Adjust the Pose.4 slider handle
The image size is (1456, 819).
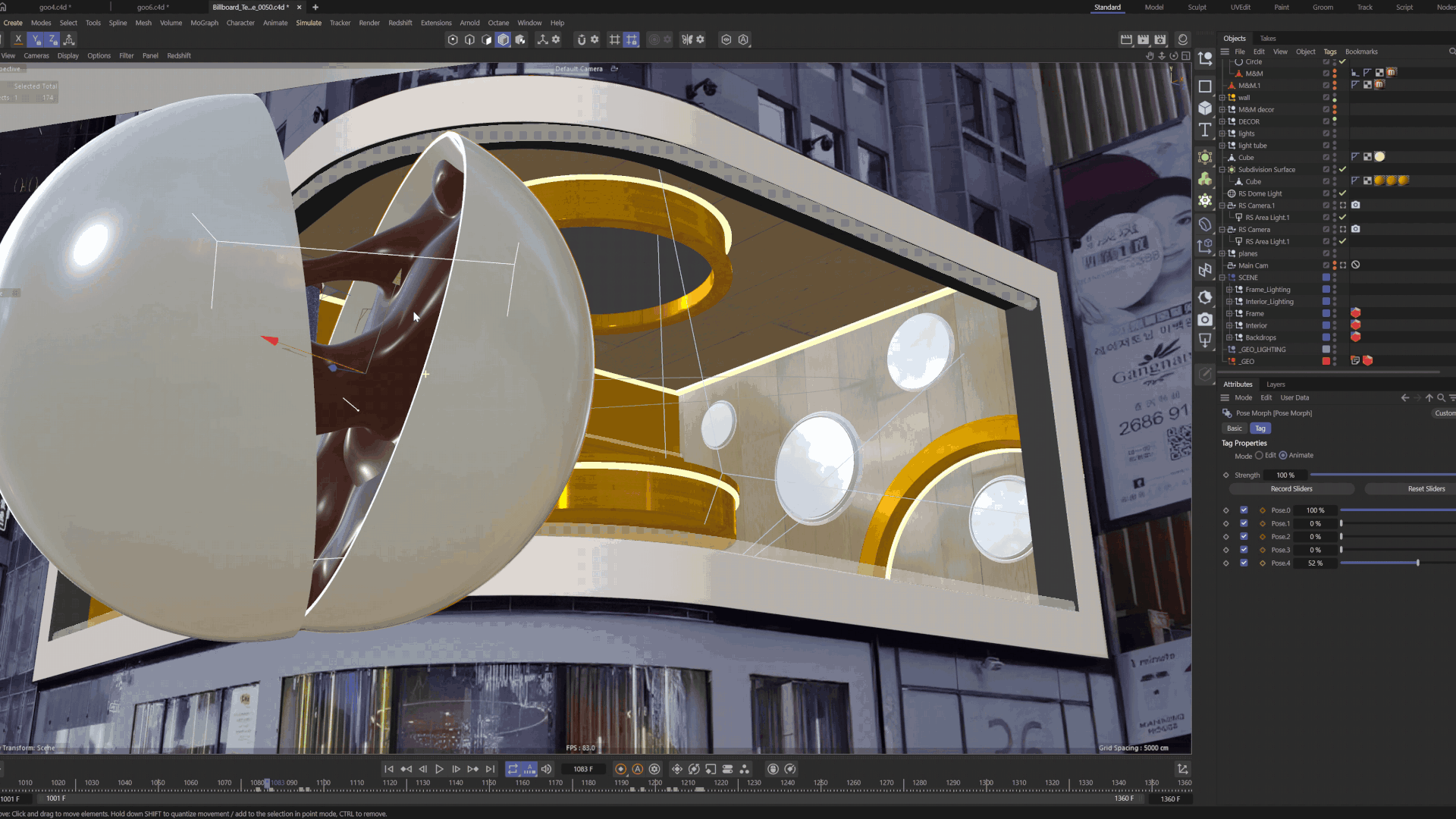point(1417,563)
